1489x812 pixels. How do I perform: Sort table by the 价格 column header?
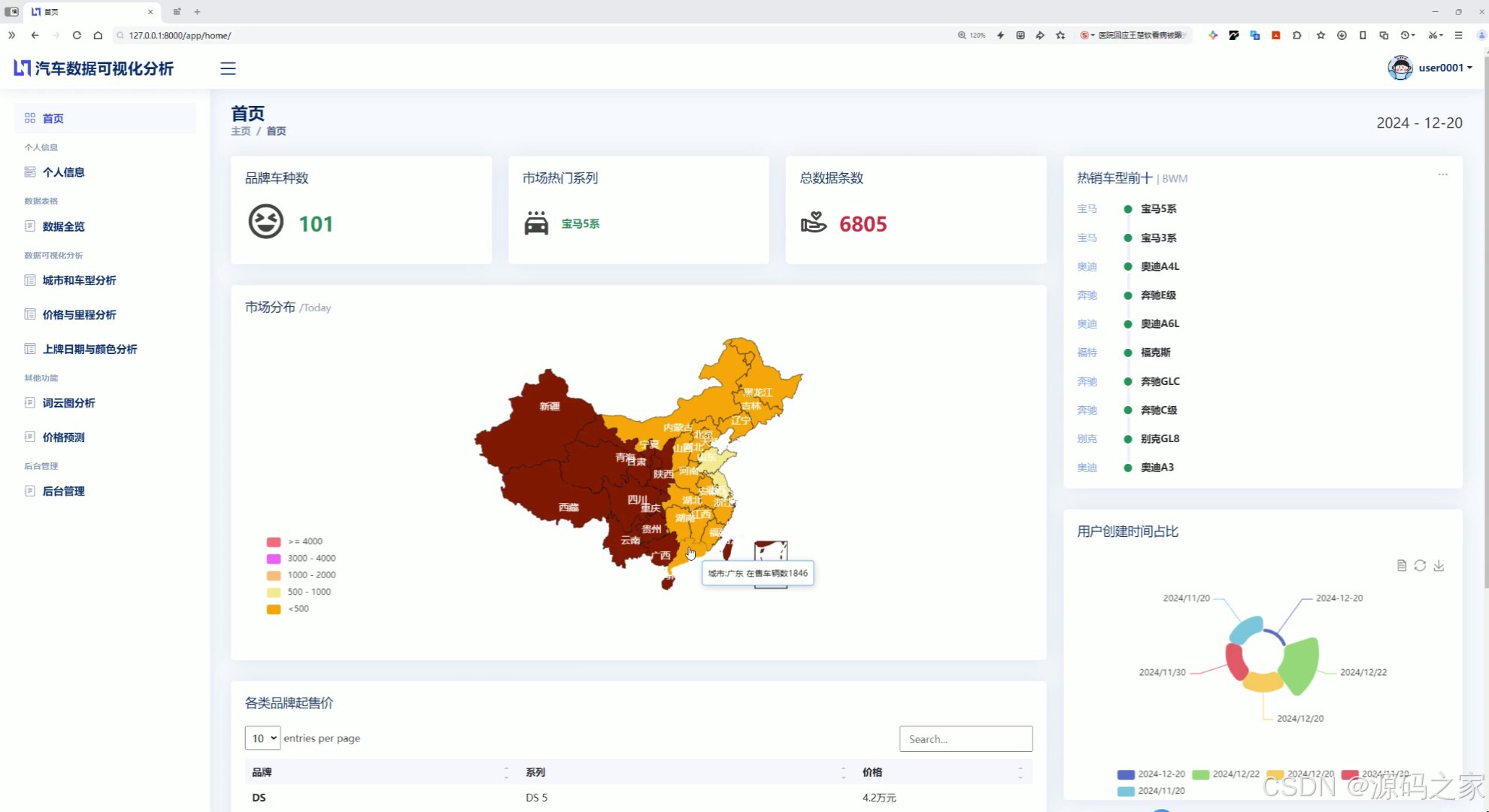[x=872, y=772]
